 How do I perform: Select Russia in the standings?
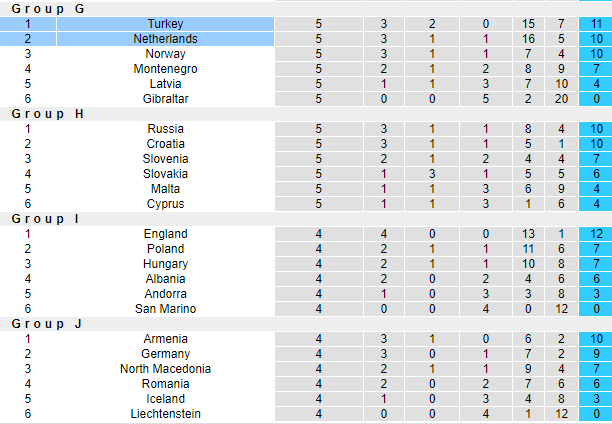point(165,129)
